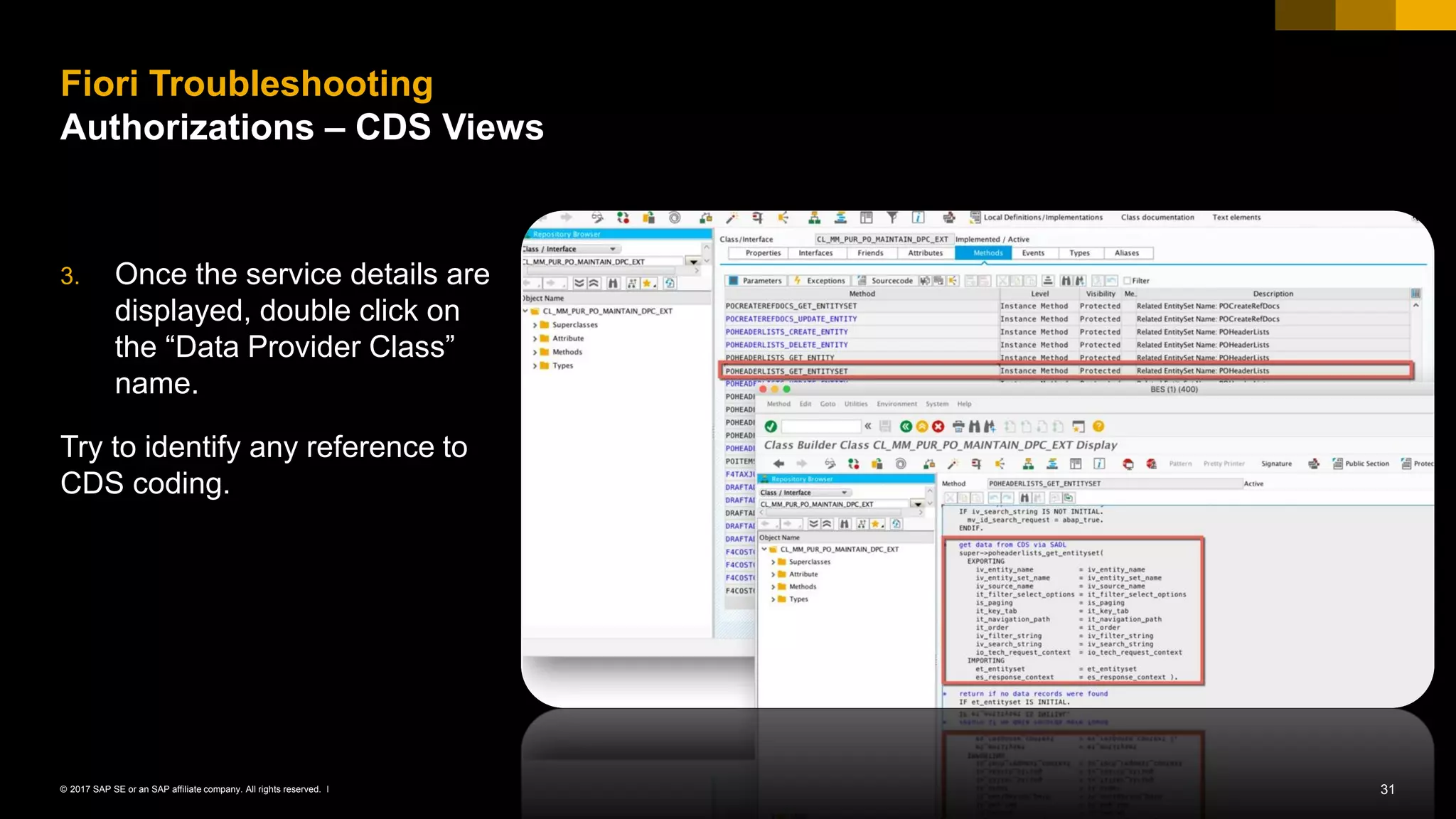This screenshot has width=1456, height=819.
Task: Click the class hierarchy icon in back window toolbar
Action: [x=815, y=218]
